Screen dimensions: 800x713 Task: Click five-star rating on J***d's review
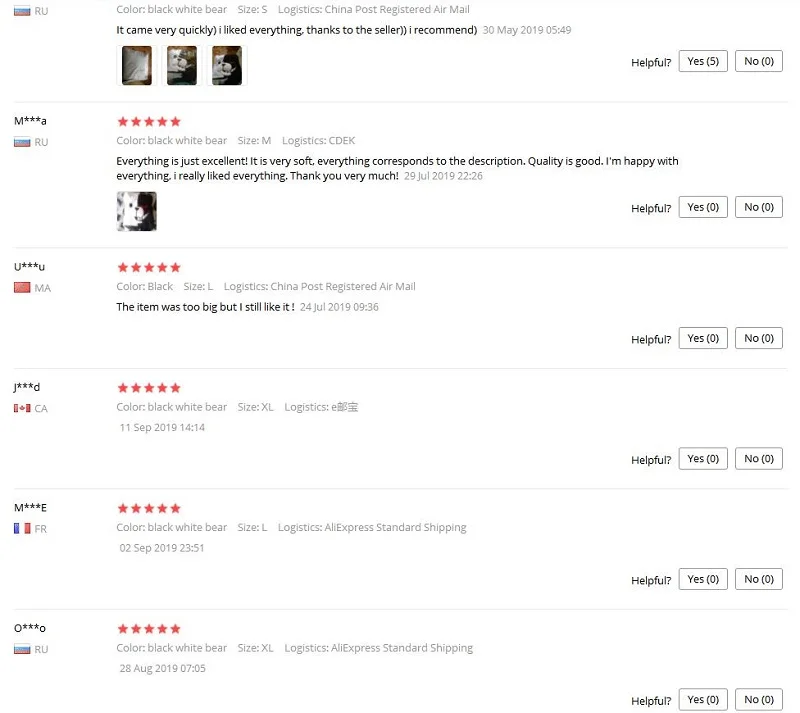coord(149,388)
